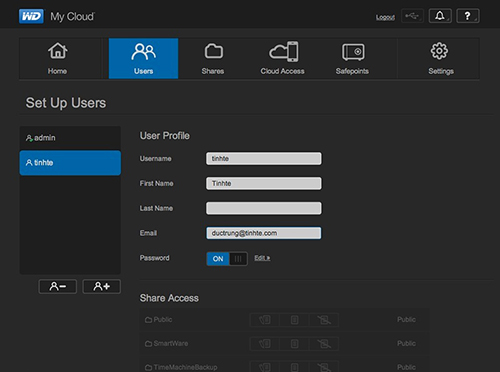Select the admin user in the list

click(70, 138)
